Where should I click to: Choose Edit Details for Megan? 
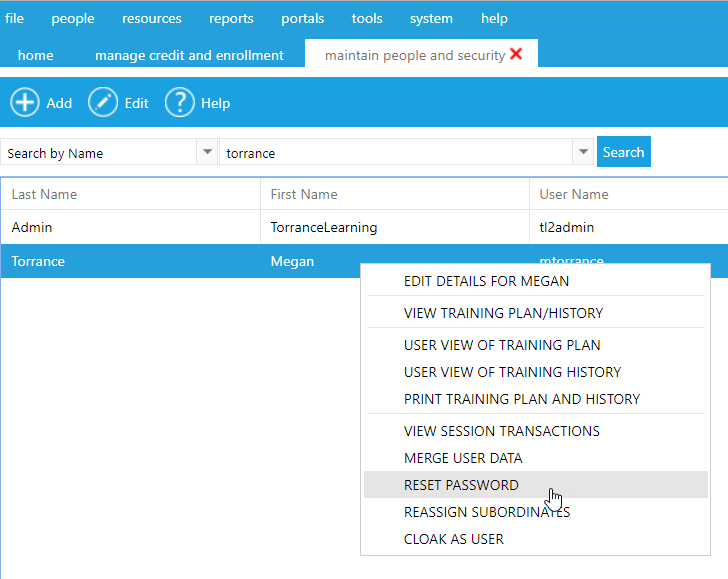coord(486,281)
